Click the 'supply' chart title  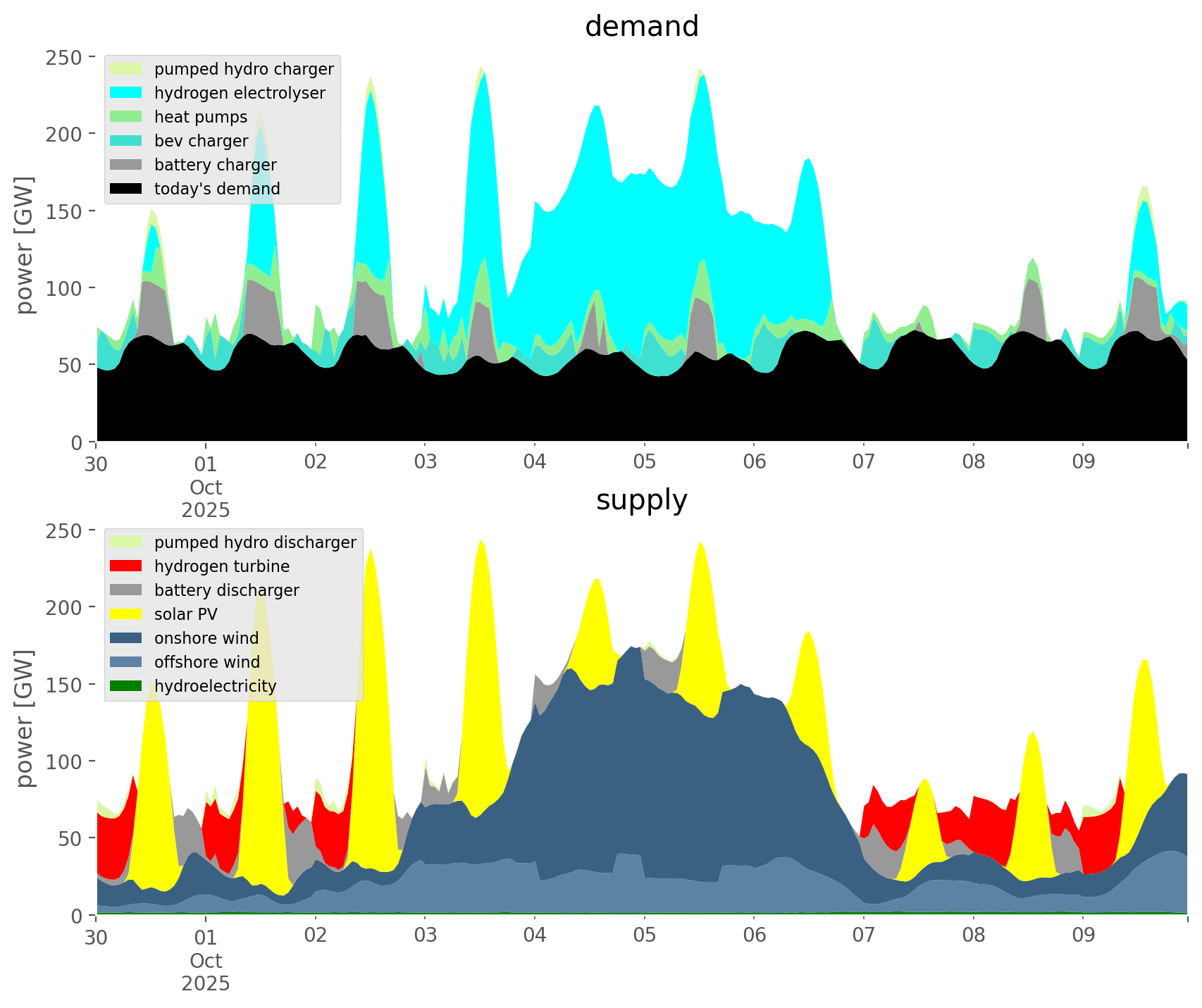pos(641,500)
